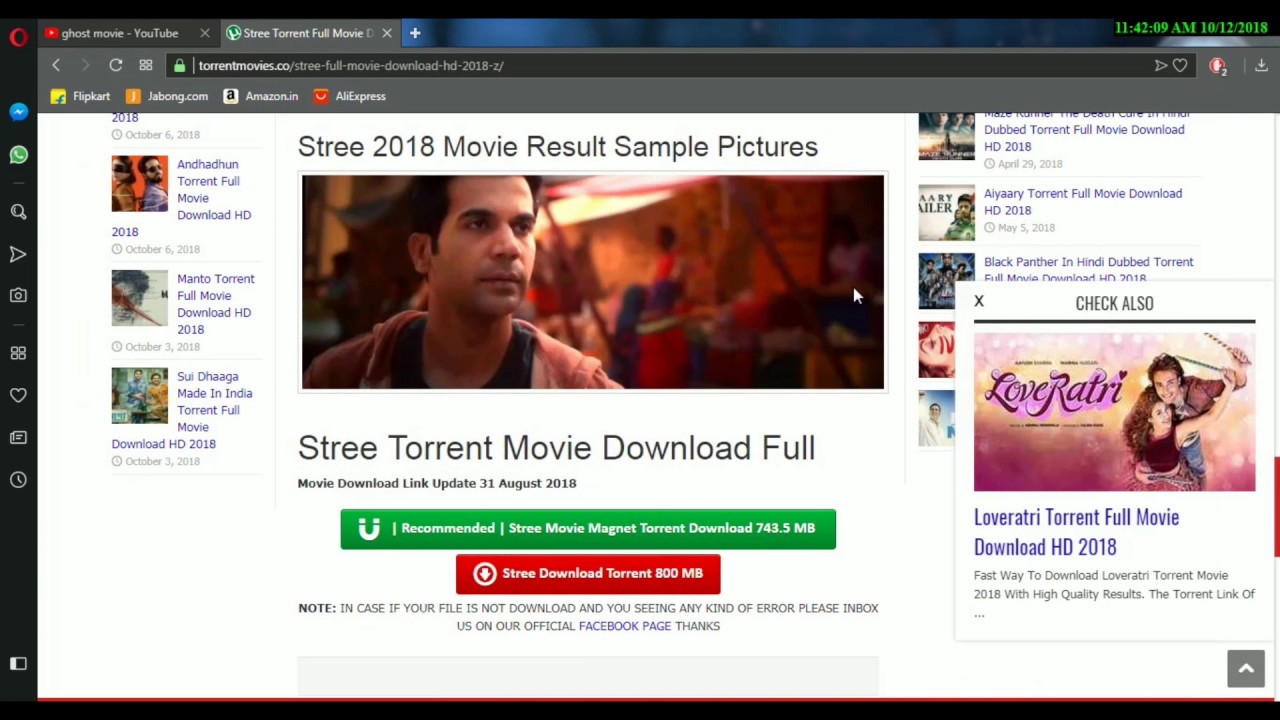Close the Stree Torrent tab
Screen dimensions: 1280x720
[x=387, y=33]
